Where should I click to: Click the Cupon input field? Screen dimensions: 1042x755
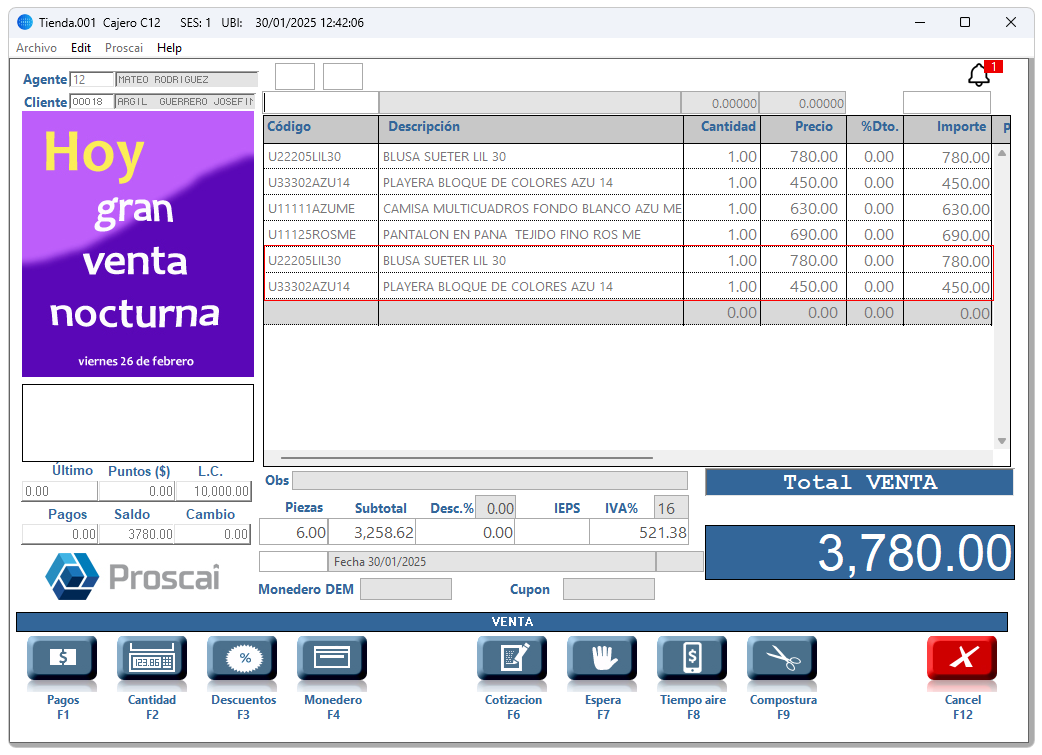click(609, 589)
